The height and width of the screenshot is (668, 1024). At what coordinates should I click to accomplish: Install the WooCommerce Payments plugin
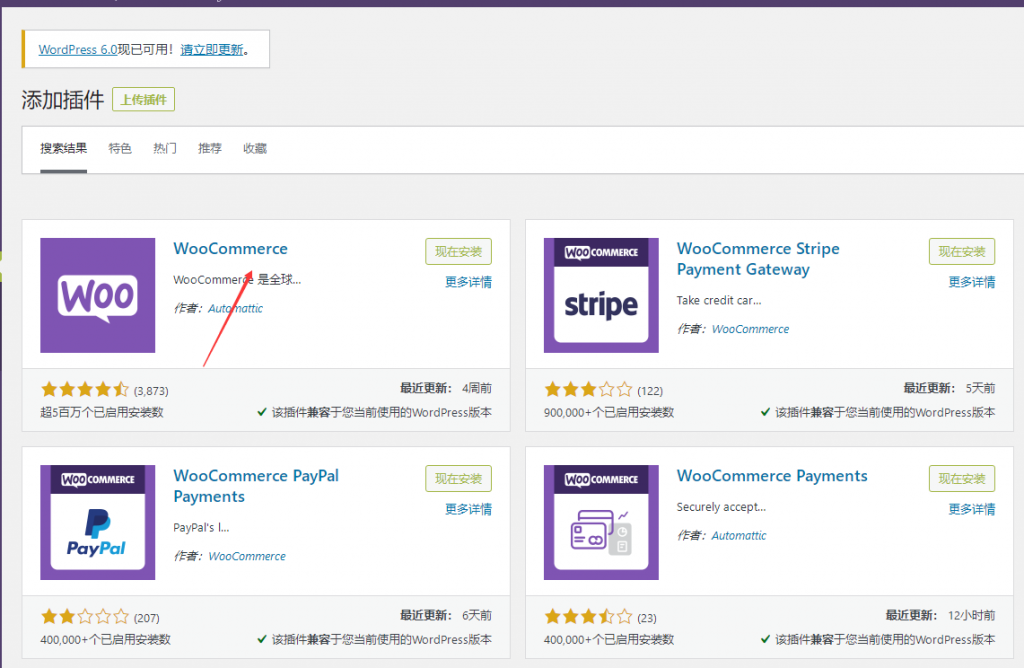[962, 479]
